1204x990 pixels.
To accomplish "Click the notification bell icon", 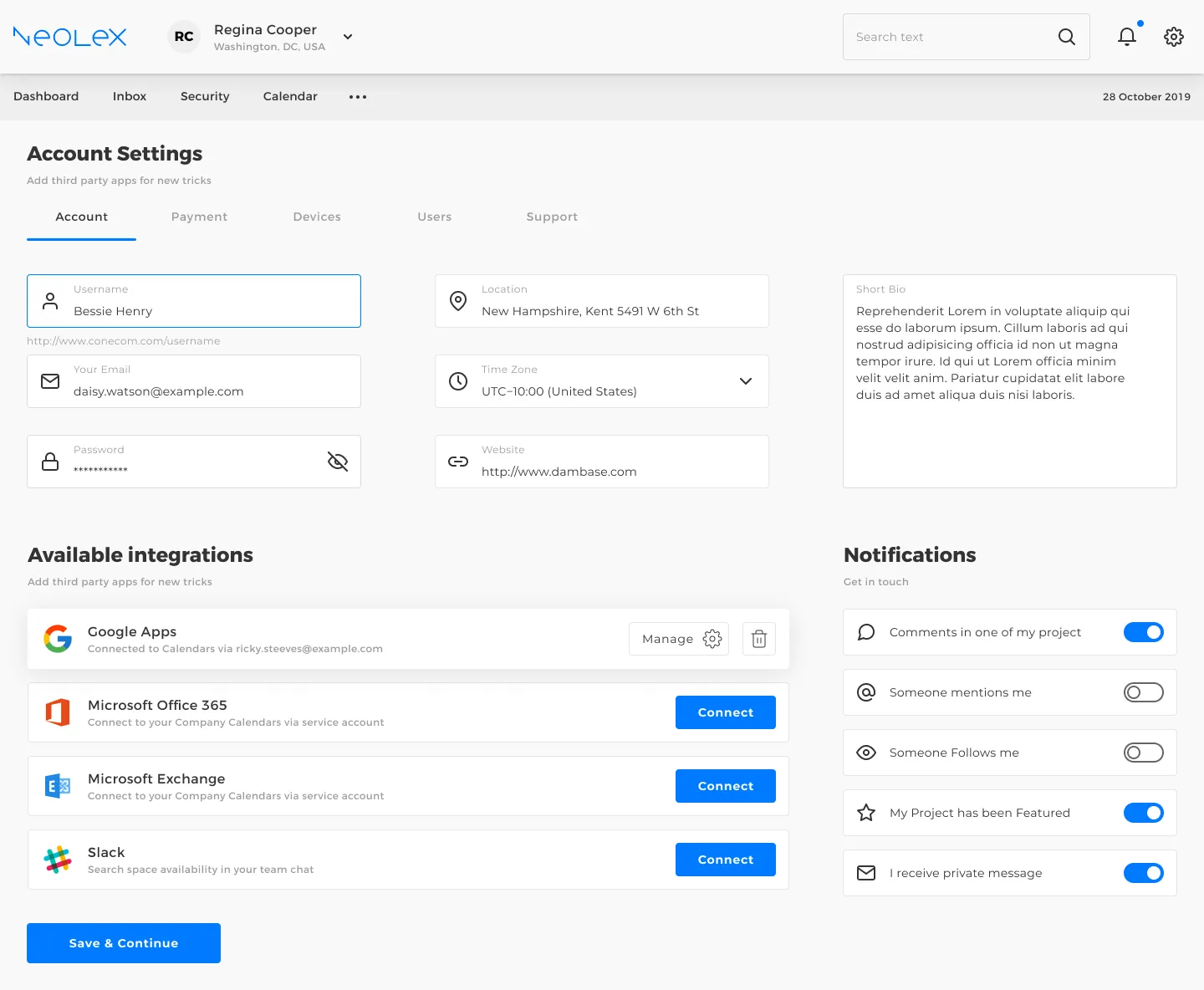I will [x=1127, y=37].
